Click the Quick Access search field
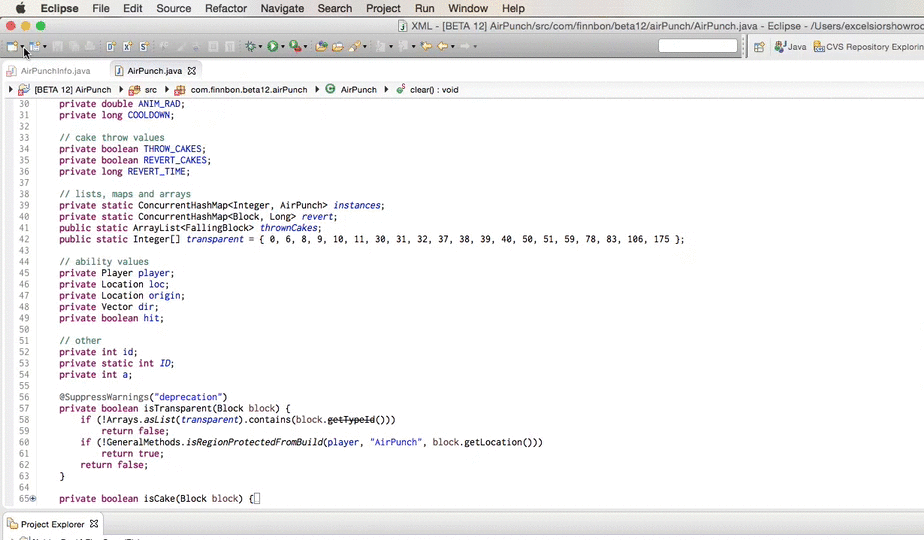This screenshot has height=540, width=924. point(697,46)
